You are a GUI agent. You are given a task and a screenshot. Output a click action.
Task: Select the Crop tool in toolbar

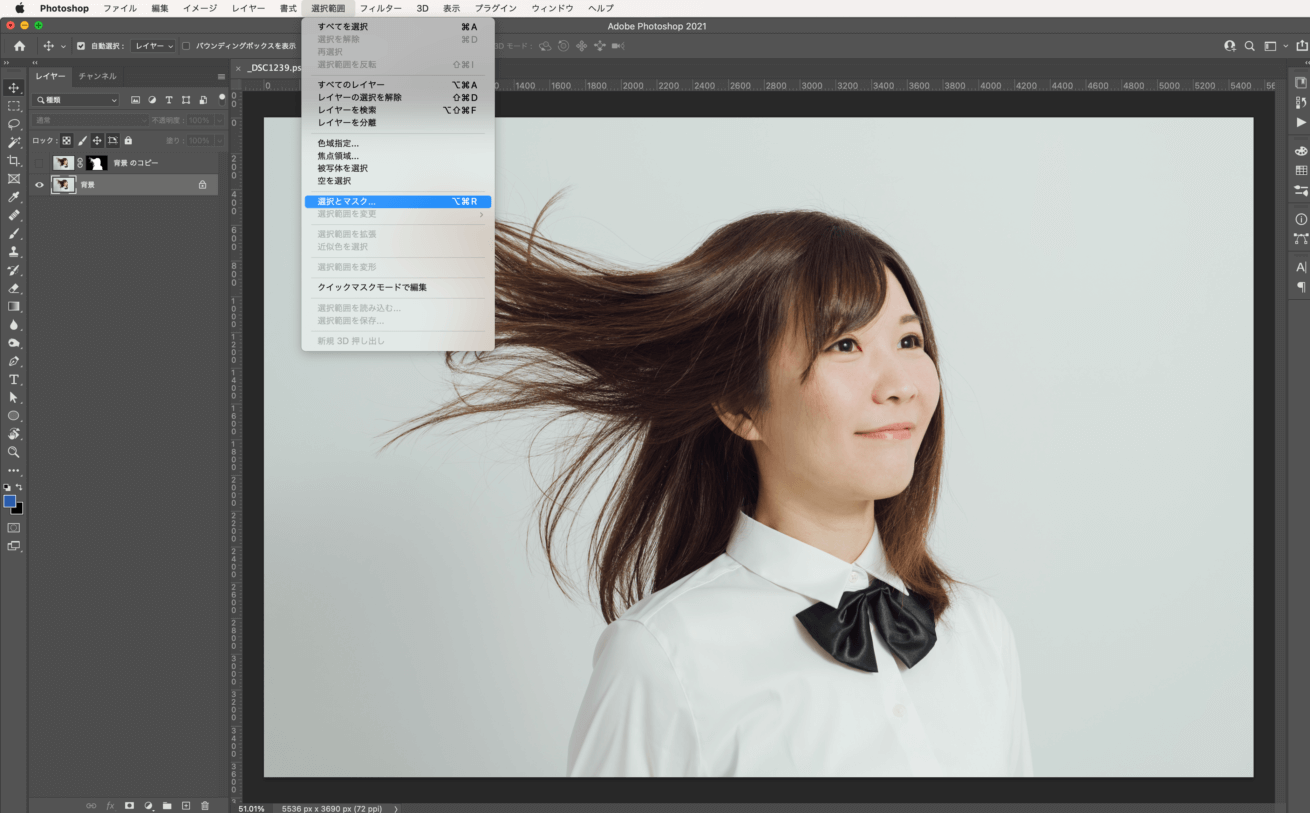tap(14, 161)
